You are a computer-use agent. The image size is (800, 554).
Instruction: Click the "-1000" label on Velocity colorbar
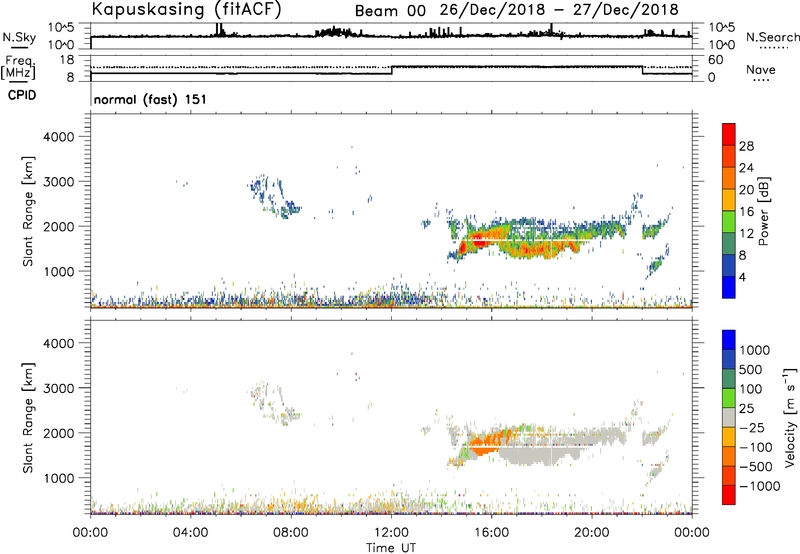tap(760, 486)
